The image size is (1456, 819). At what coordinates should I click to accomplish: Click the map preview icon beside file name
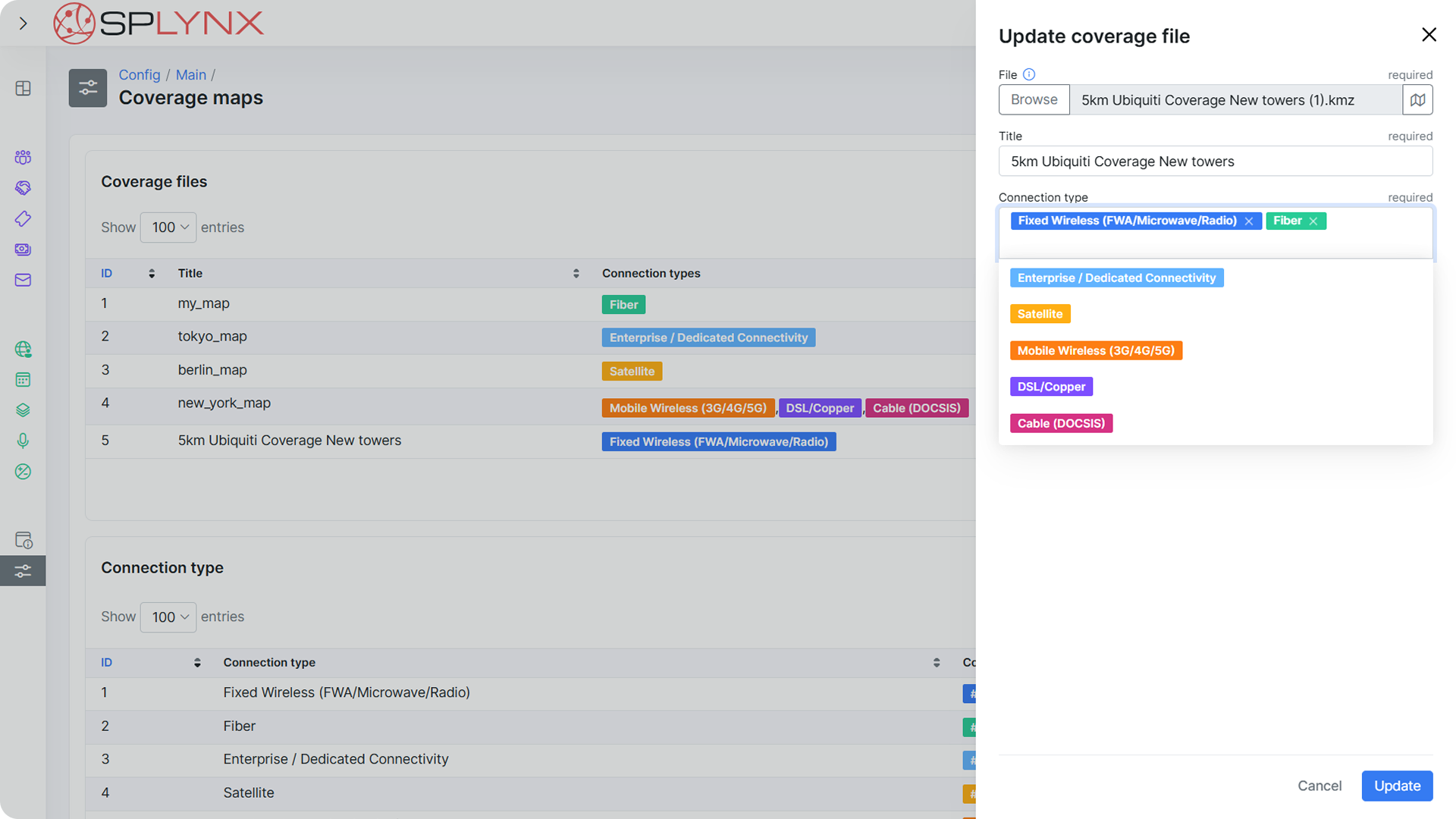[x=1417, y=99]
